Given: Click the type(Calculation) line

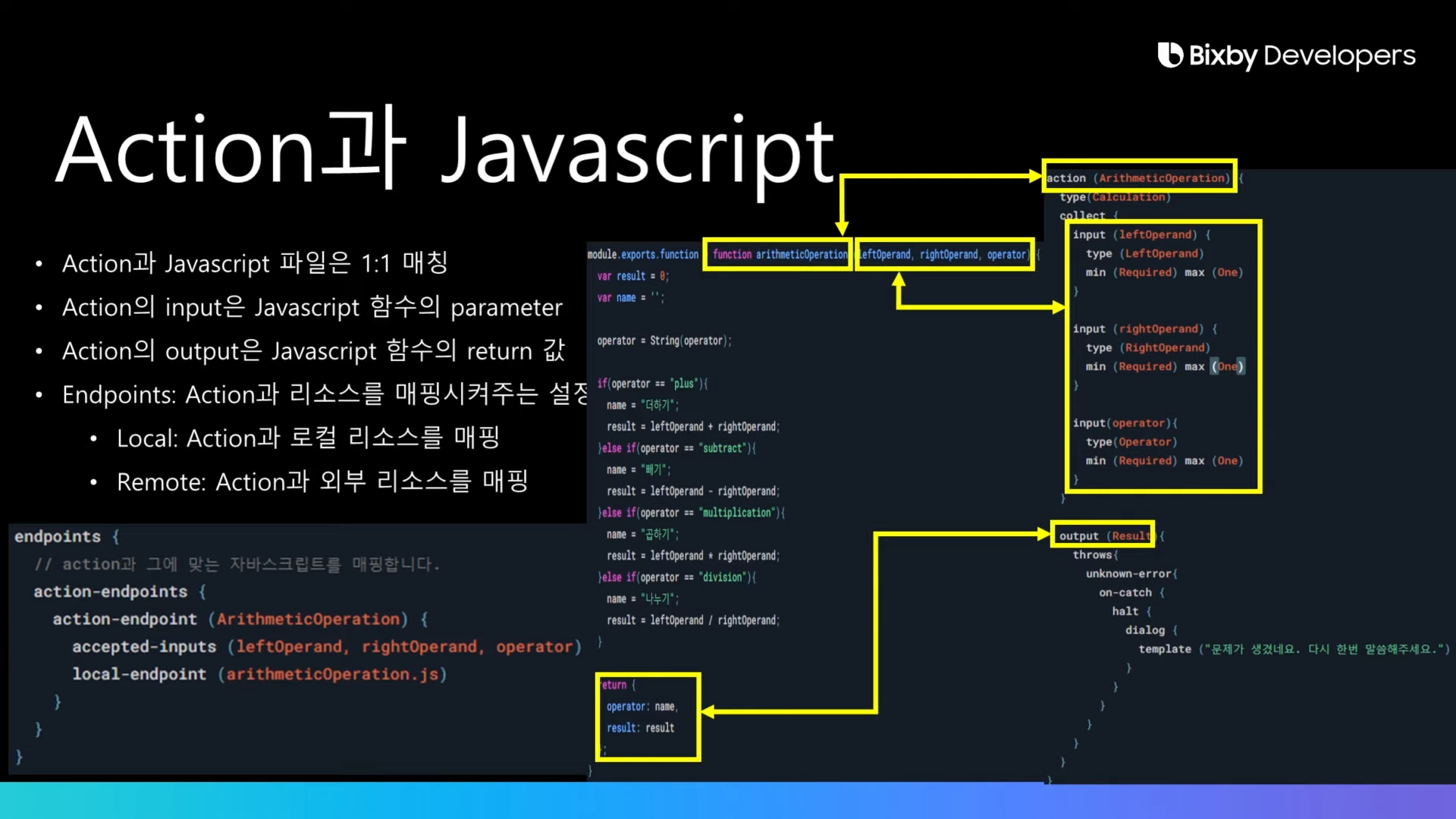Looking at the screenshot, I should point(1115,197).
